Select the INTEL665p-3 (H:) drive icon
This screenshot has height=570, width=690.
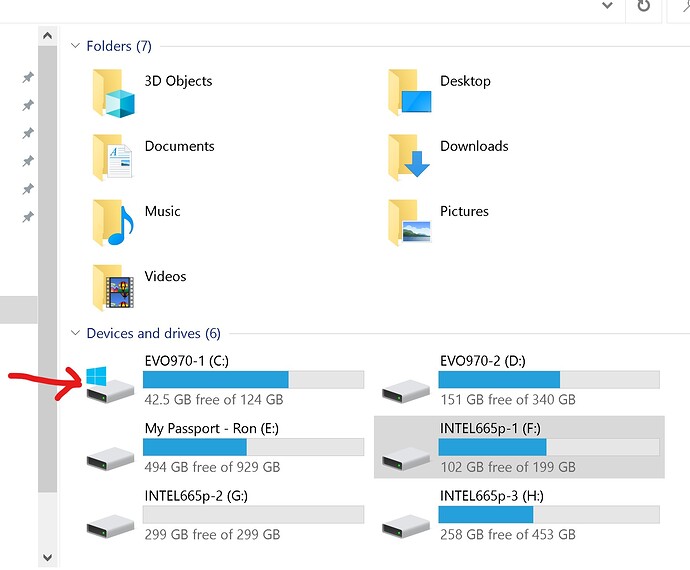point(406,526)
